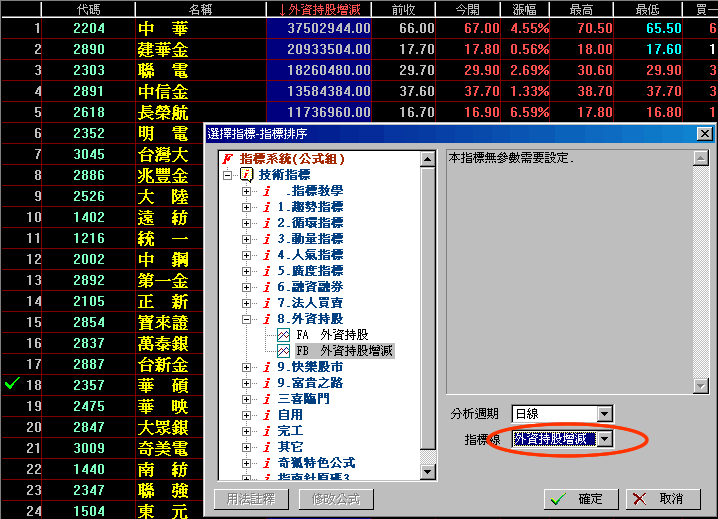Viewport: 718px width, 519px height.
Task: Click the 確定 button
Action: [581, 499]
